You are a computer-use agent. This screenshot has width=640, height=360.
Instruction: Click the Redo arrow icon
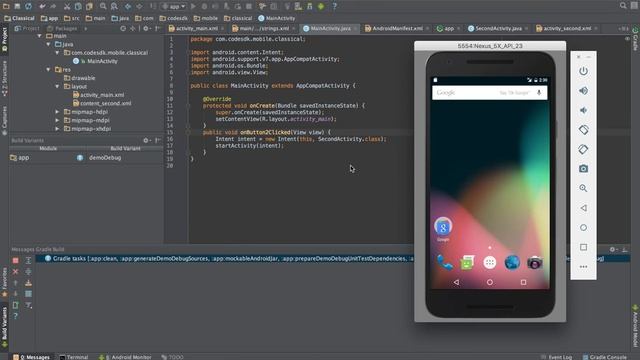(53, 7)
